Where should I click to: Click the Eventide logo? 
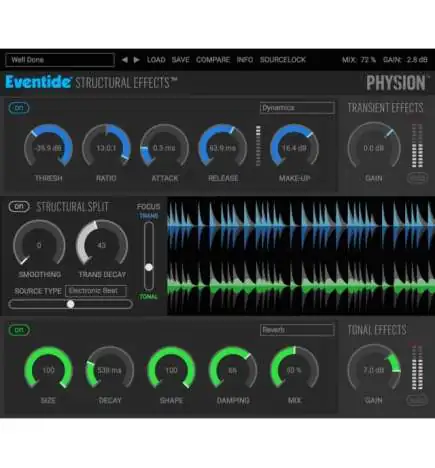tap(38, 82)
